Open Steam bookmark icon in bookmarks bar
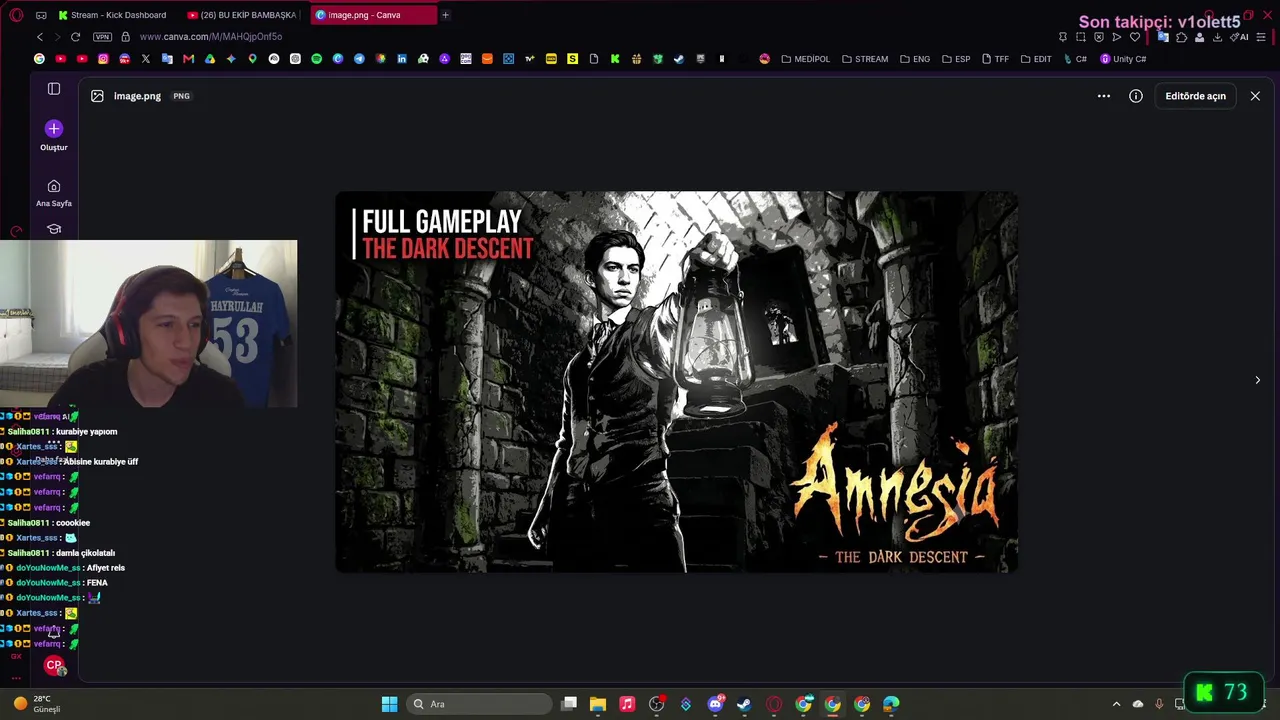Viewport: 1280px width, 720px height. click(x=679, y=59)
